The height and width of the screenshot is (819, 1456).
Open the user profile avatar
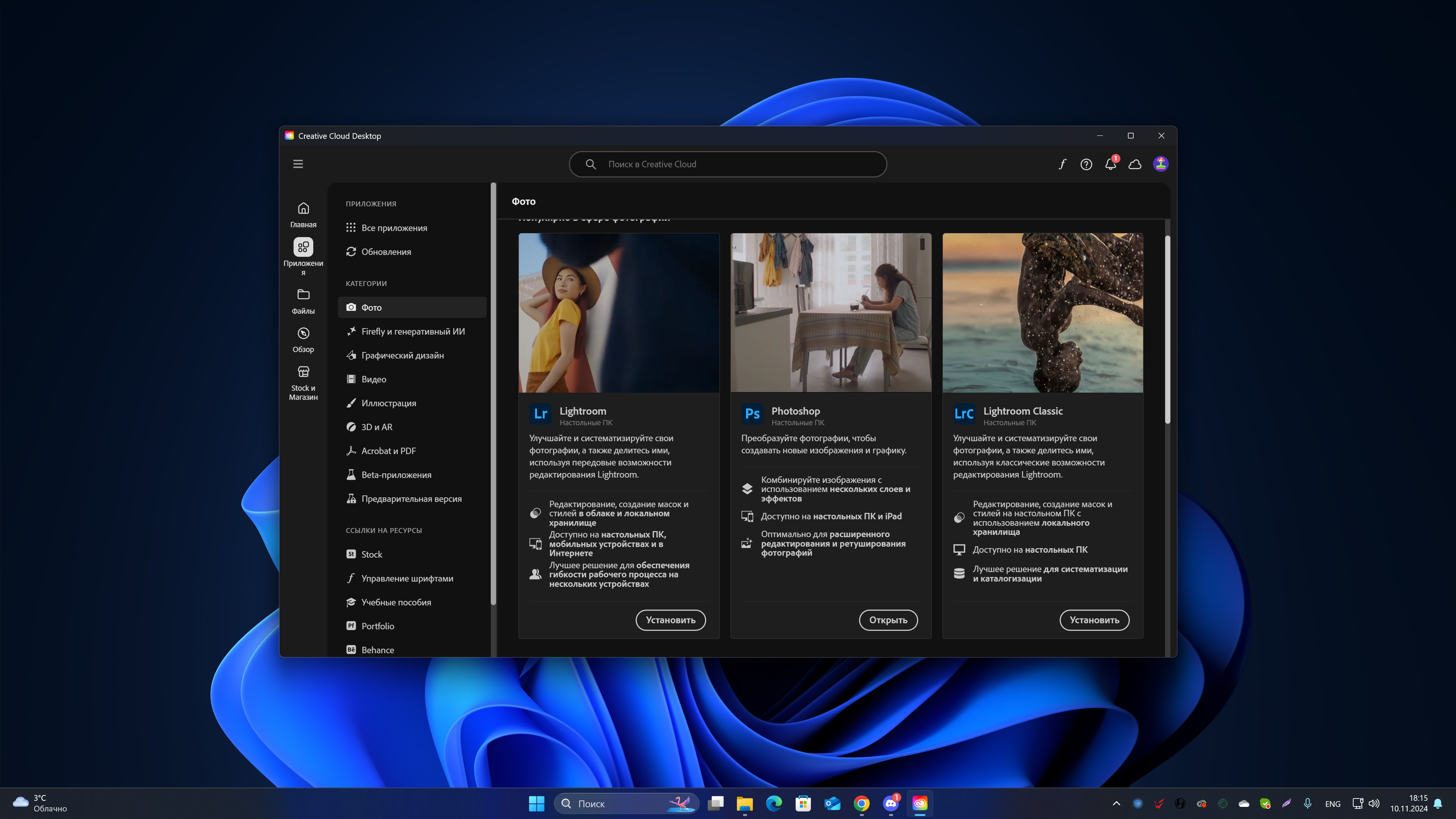pyautogui.click(x=1161, y=164)
